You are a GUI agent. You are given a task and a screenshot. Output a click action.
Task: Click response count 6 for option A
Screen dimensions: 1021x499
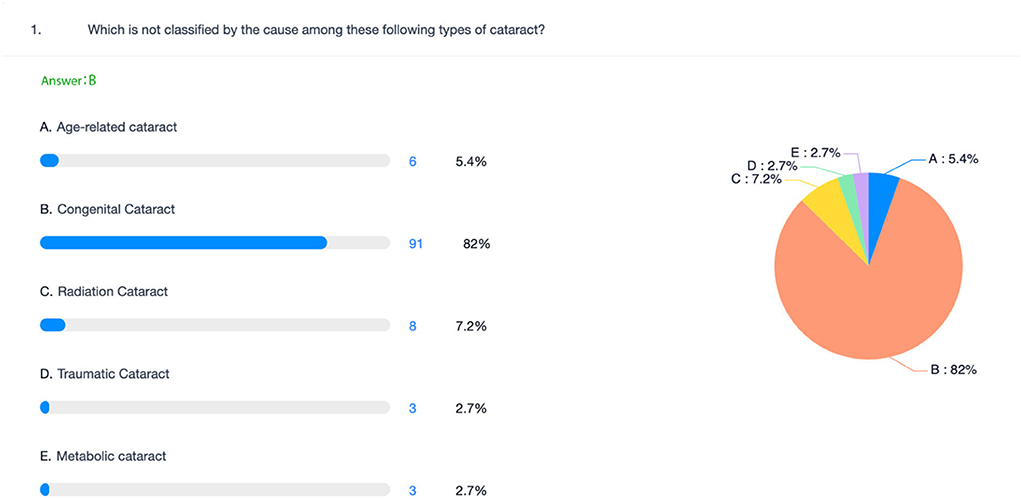tap(412, 162)
